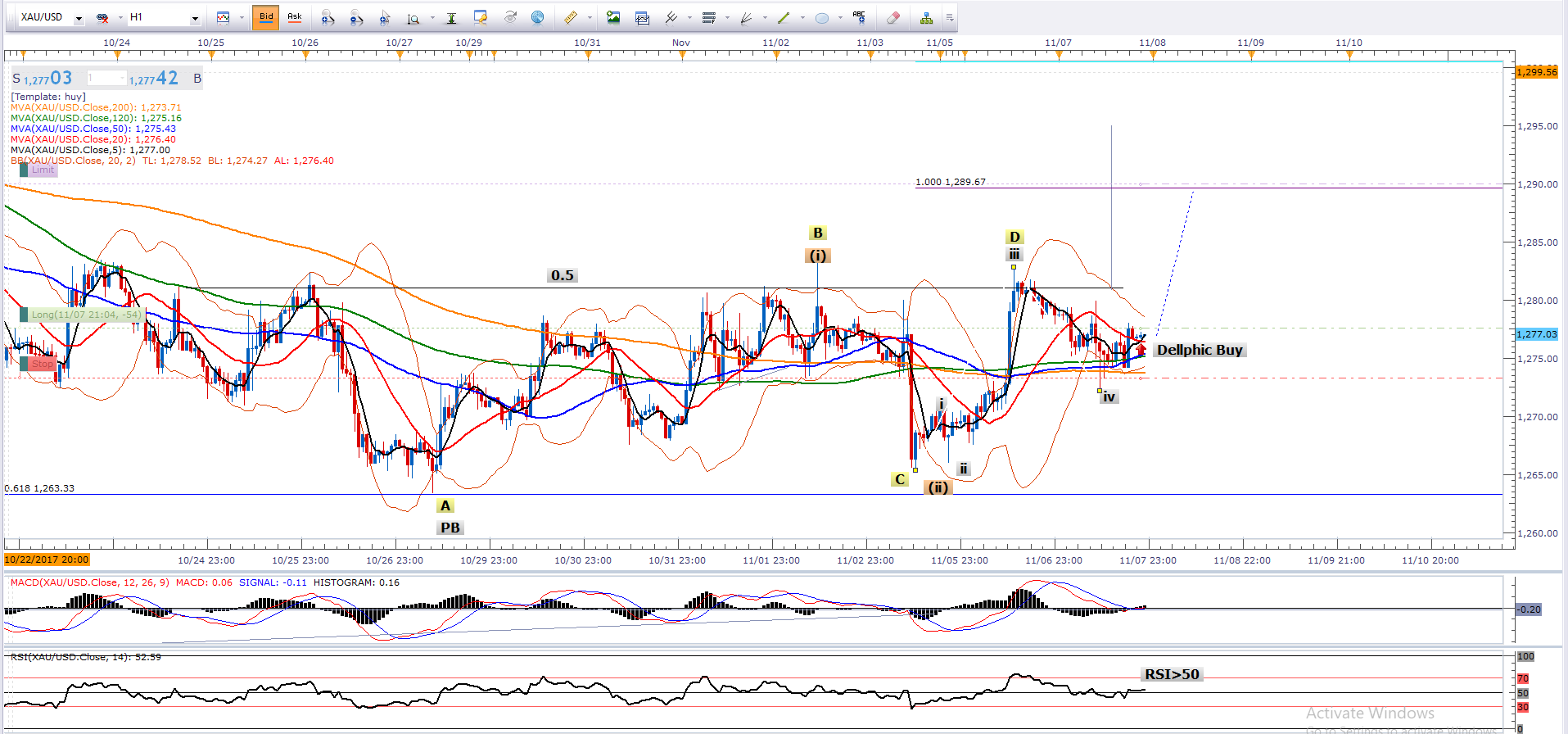Toggle the crossed-out chain link icon
1568x734 pixels.
coord(102,17)
